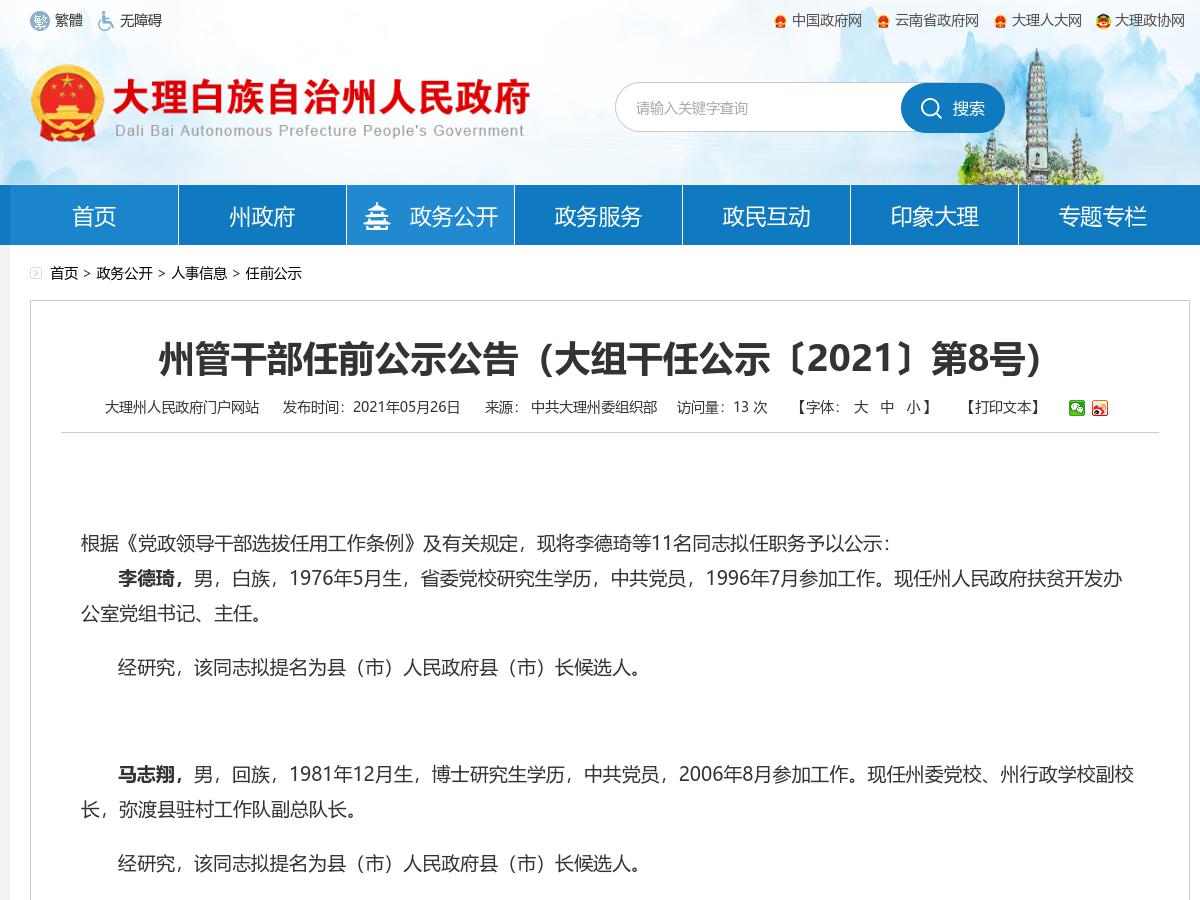Click the magnifier icon in the search bar
The height and width of the screenshot is (900, 1200).
(x=932, y=108)
